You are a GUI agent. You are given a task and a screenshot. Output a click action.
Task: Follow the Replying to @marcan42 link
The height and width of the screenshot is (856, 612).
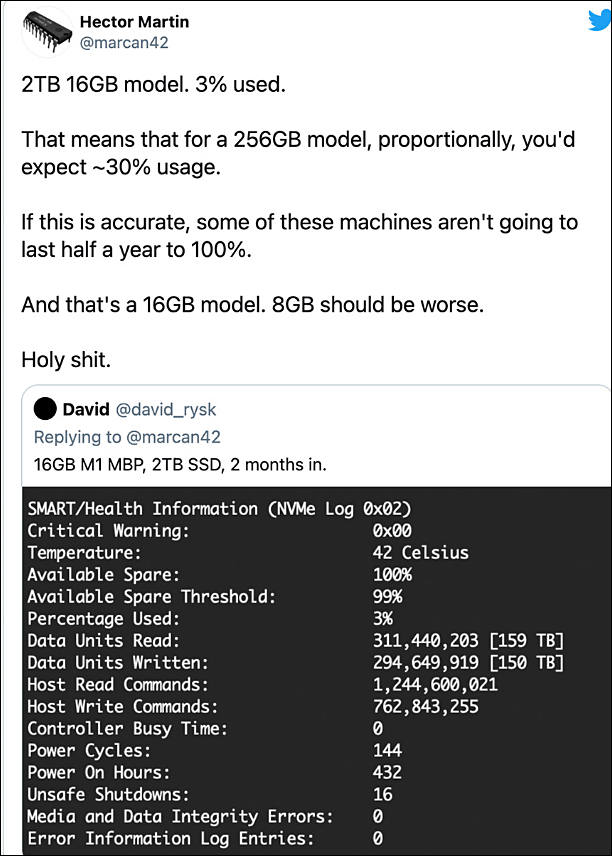[127, 437]
